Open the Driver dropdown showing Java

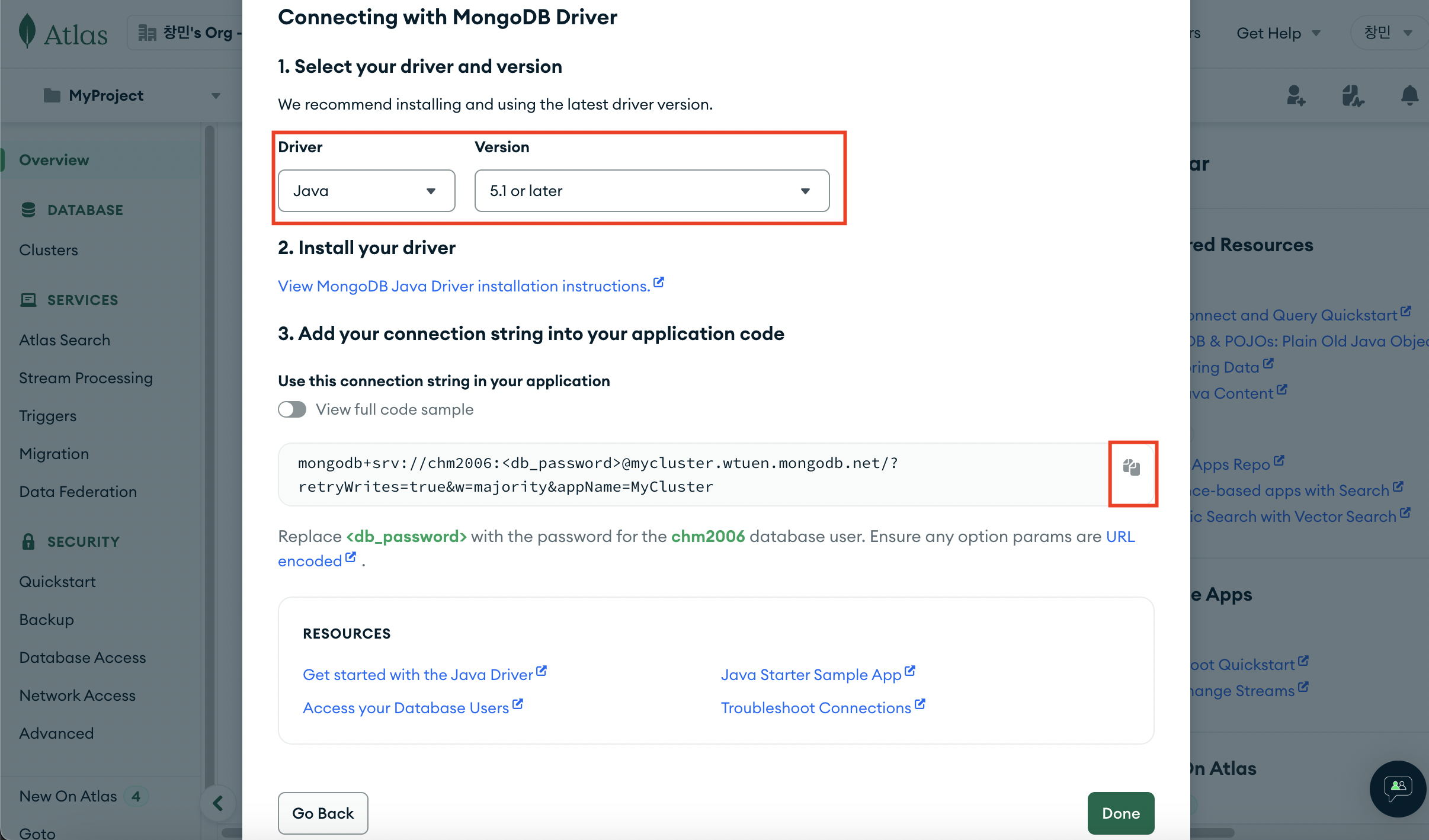coord(366,191)
